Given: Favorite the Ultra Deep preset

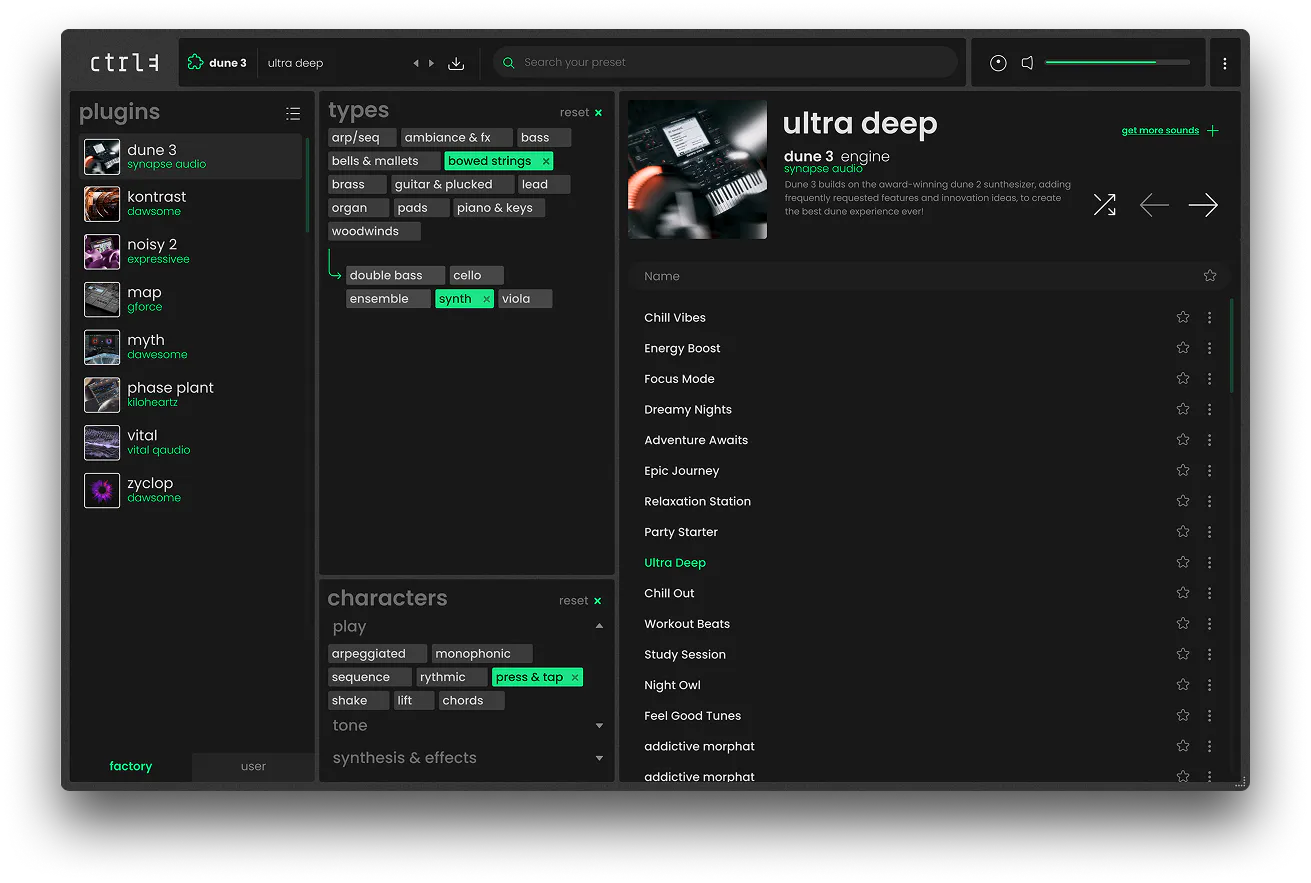Looking at the screenshot, I should [1183, 562].
